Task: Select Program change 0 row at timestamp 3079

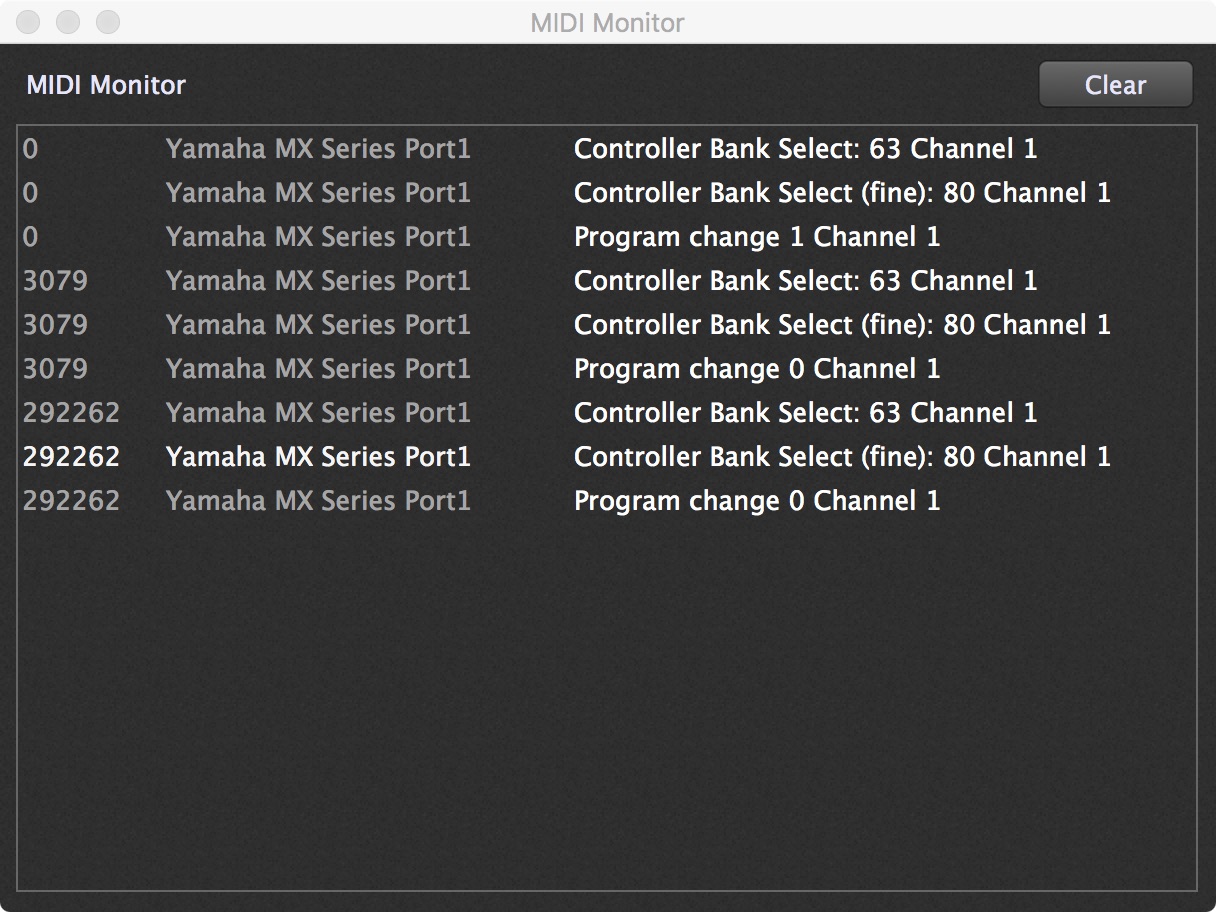Action: (x=607, y=369)
